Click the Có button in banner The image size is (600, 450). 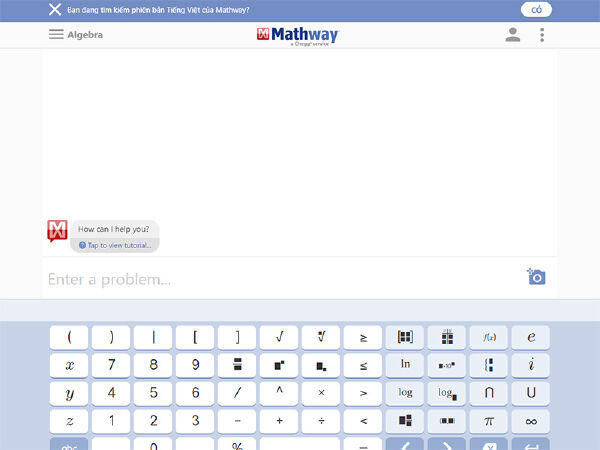coord(536,10)
